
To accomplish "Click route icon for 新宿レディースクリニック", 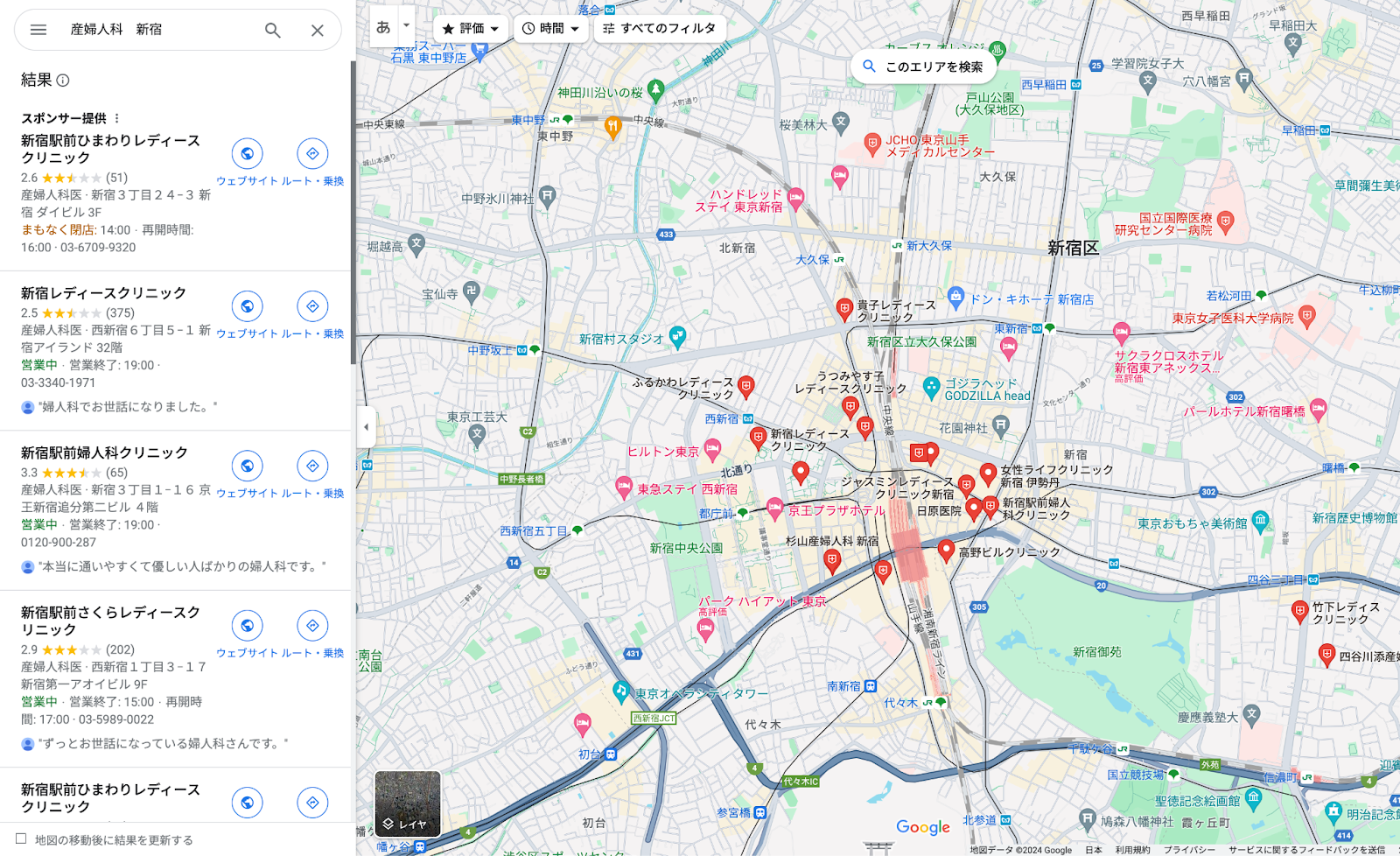I will click(x=312, y=306).
